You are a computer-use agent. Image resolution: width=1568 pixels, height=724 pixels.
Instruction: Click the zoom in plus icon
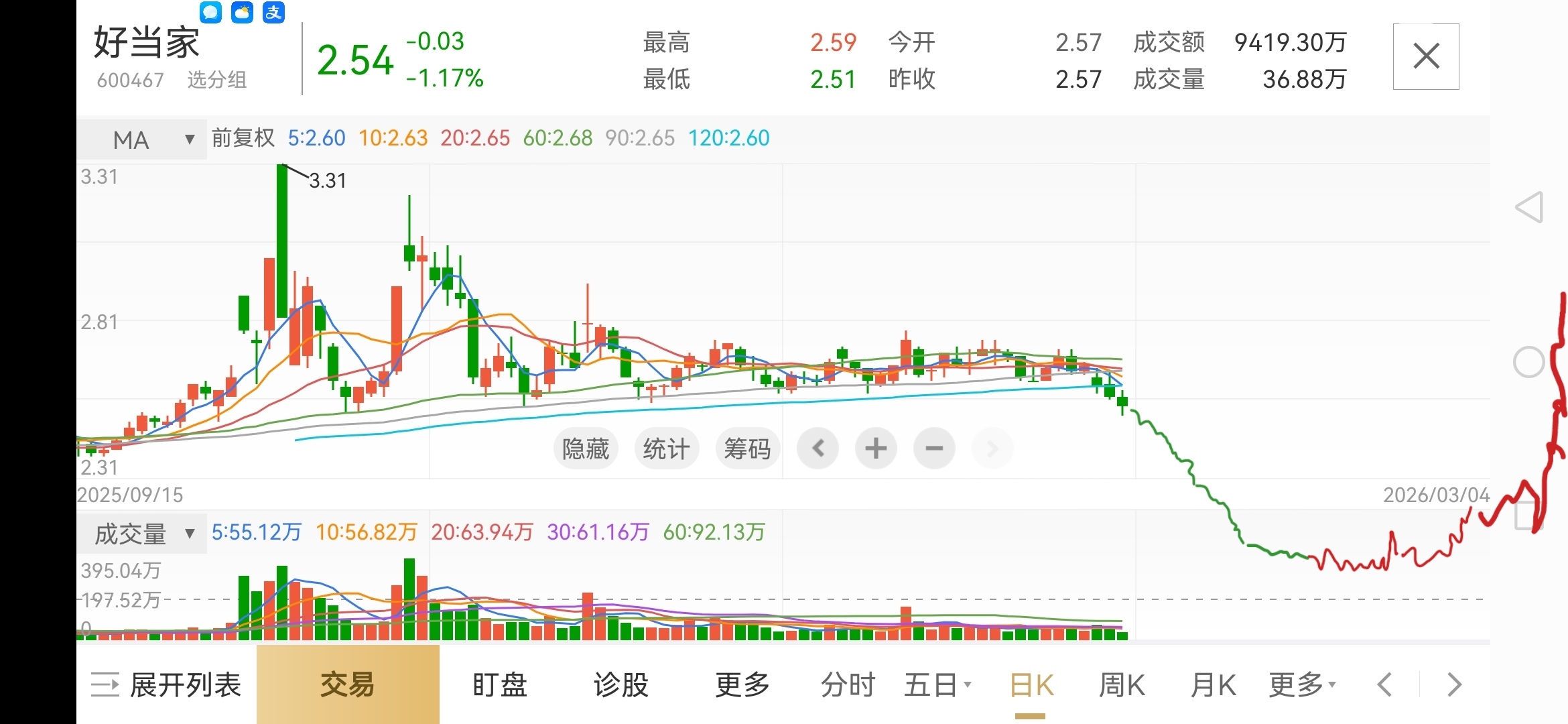coord(875,448)
